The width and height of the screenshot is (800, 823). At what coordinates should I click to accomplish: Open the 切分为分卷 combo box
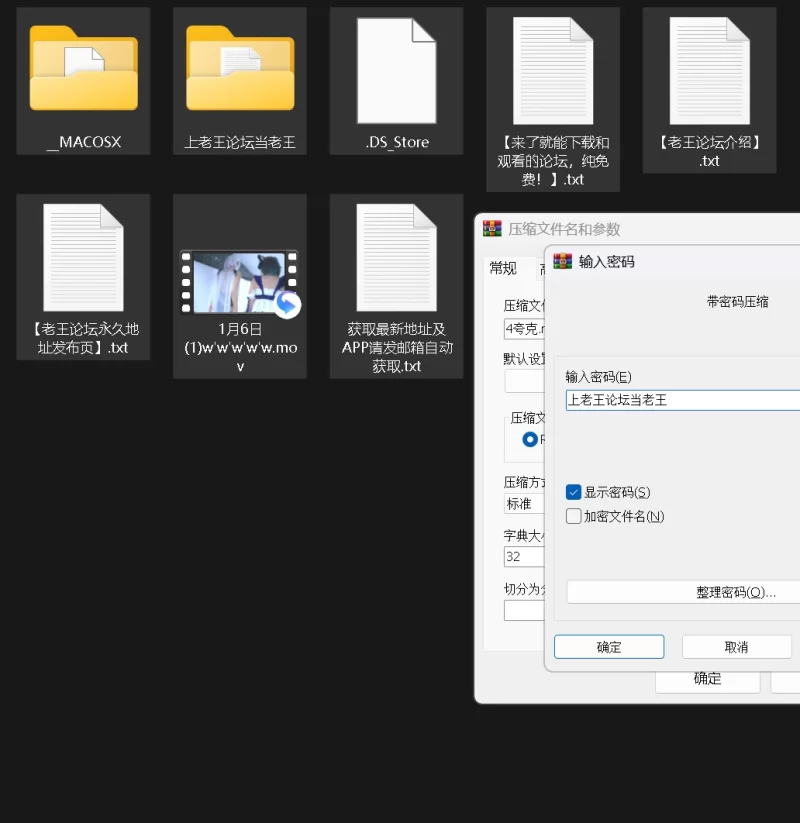pyautogui.click(x=524, y=610)
